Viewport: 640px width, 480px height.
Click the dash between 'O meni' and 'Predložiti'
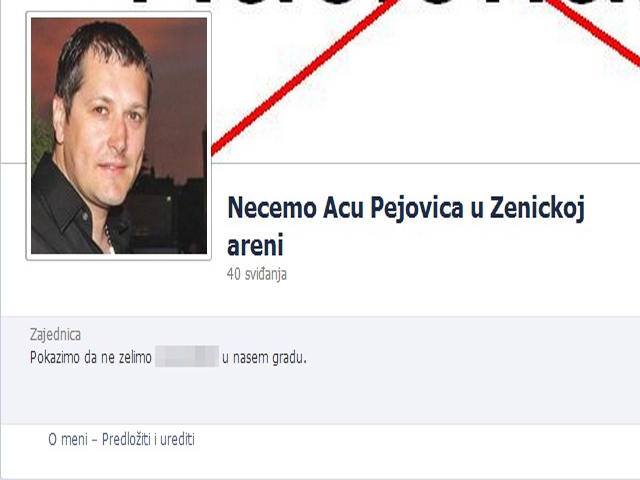(x=94, y=440)
